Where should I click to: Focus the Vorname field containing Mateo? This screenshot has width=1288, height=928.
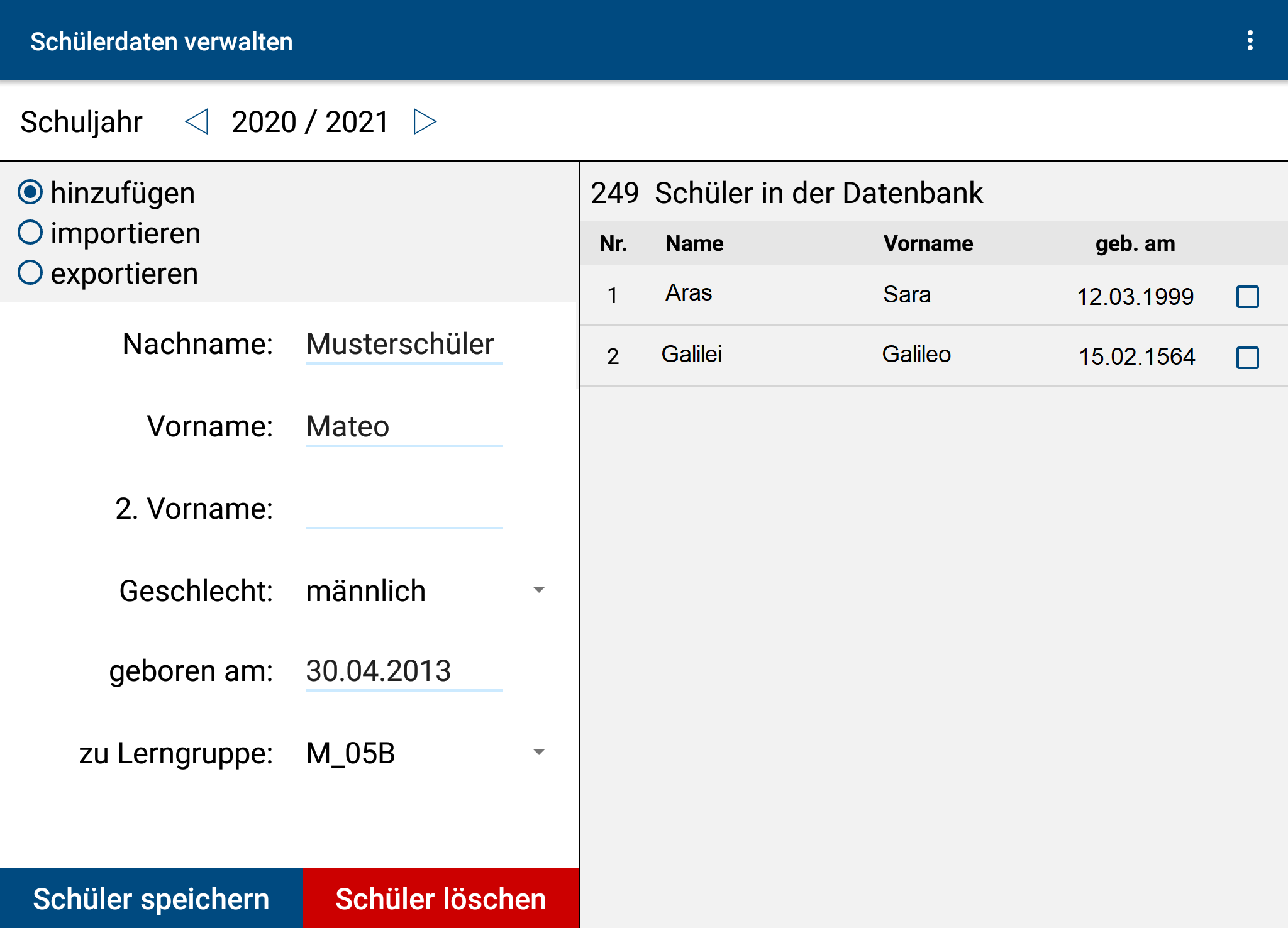click(x=404, y=427)
